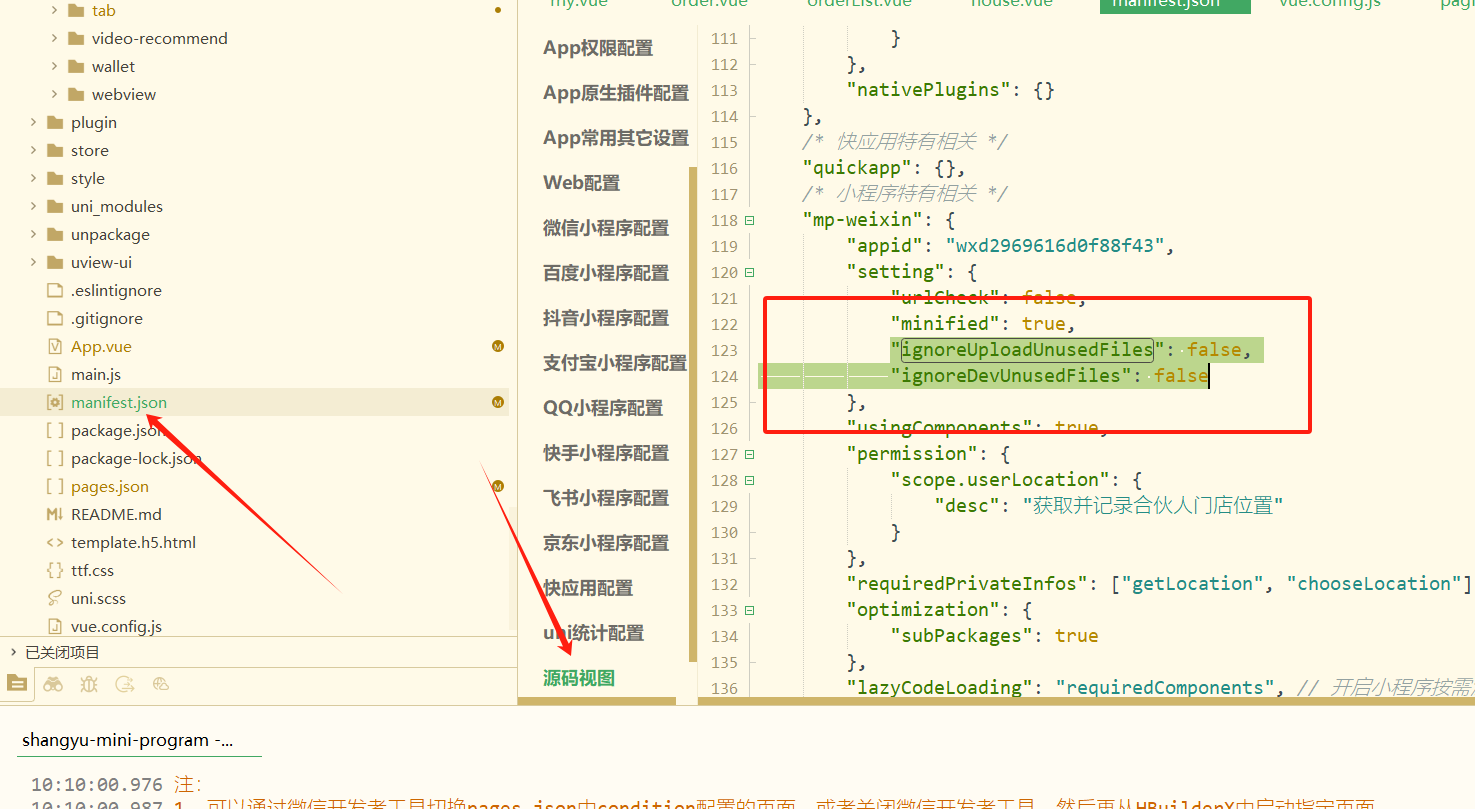Click the uni.scss file icon

point(55,598)
